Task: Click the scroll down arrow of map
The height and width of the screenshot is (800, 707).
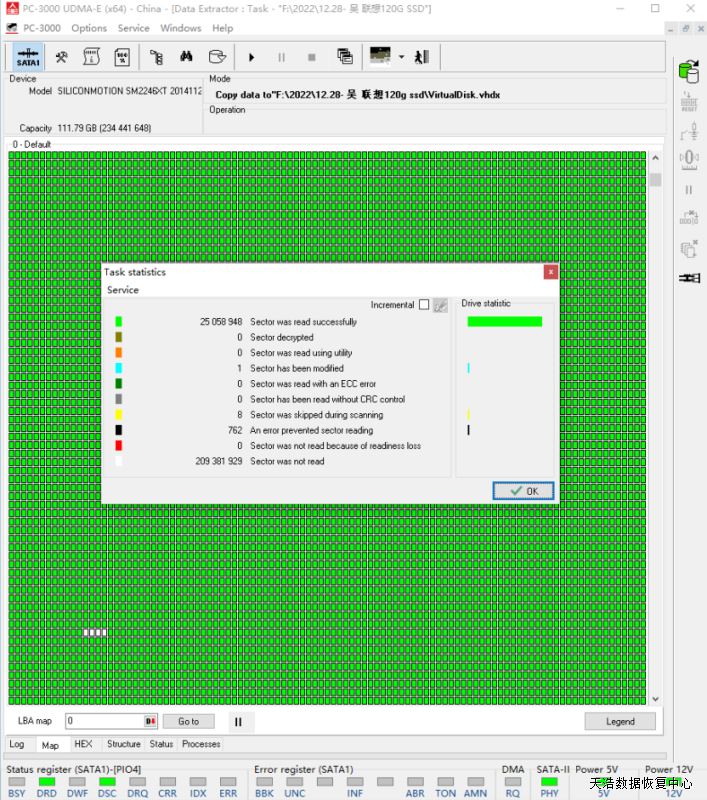Action: [x=655, y=699]
